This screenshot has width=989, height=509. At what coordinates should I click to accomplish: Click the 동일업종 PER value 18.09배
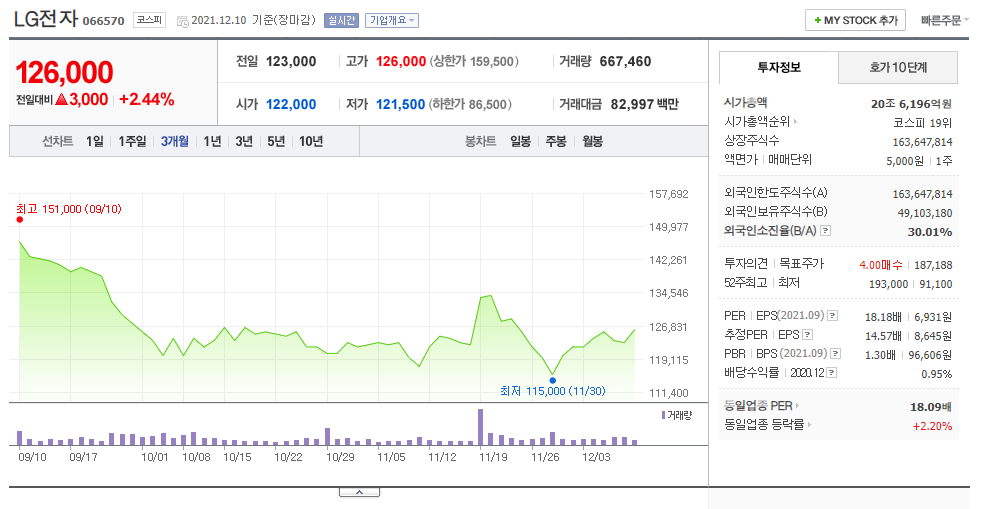tap(930, 407)
